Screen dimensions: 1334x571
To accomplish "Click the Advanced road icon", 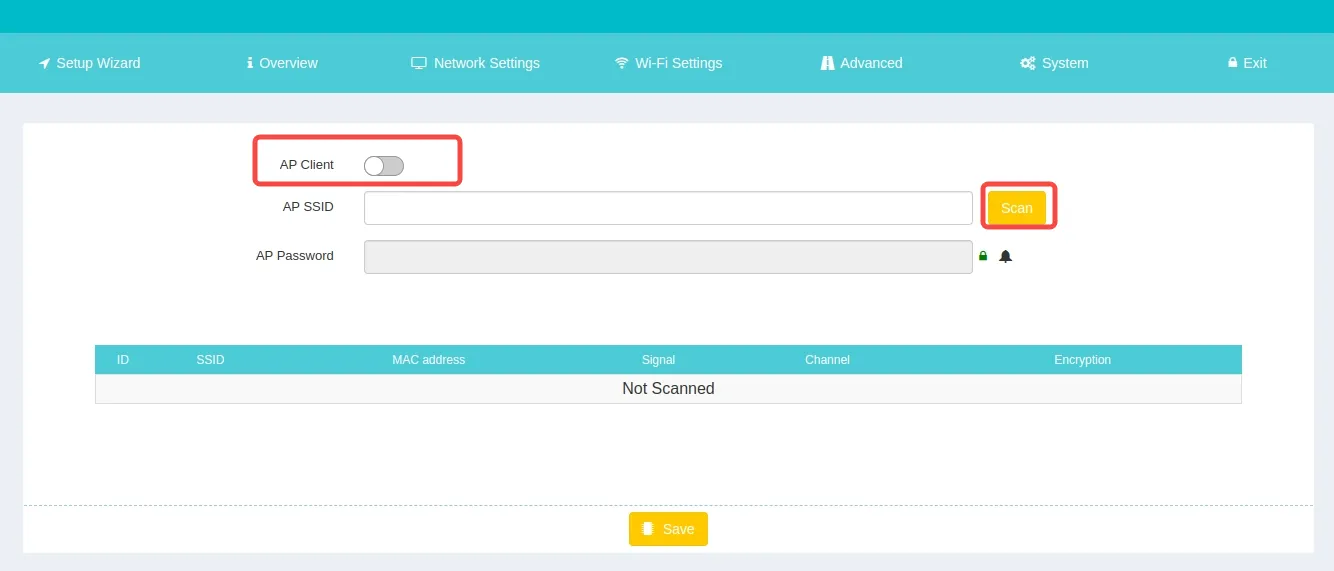I will pos(827,63).
